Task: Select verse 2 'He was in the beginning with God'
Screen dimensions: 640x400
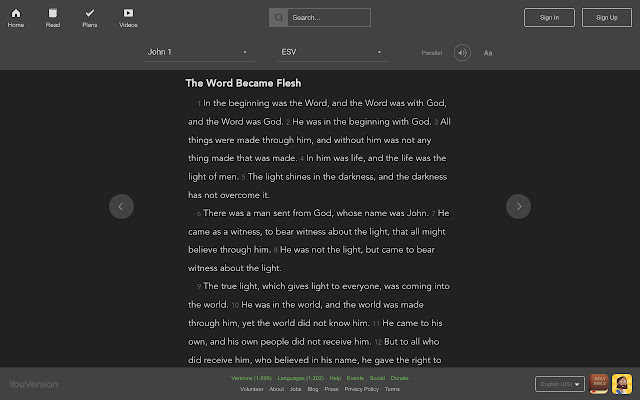Action: (x=362, y=122)
